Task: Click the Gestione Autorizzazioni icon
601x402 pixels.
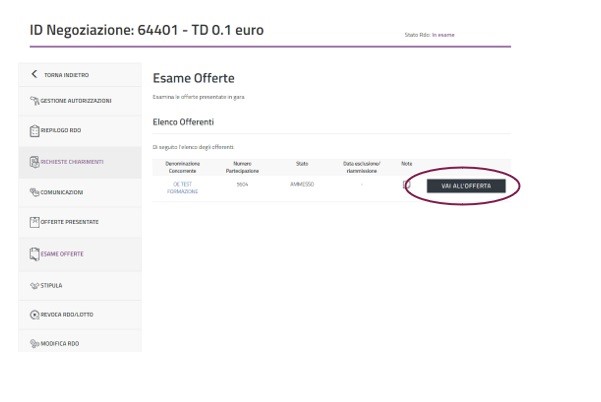Action: coord(35,100)
